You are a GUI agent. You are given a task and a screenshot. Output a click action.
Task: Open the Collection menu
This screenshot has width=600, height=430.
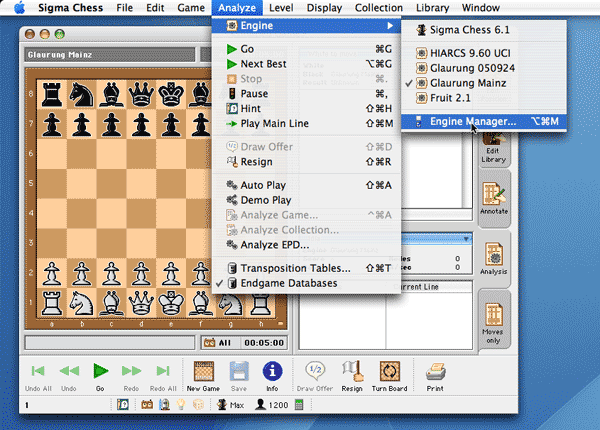coord(379,8)
